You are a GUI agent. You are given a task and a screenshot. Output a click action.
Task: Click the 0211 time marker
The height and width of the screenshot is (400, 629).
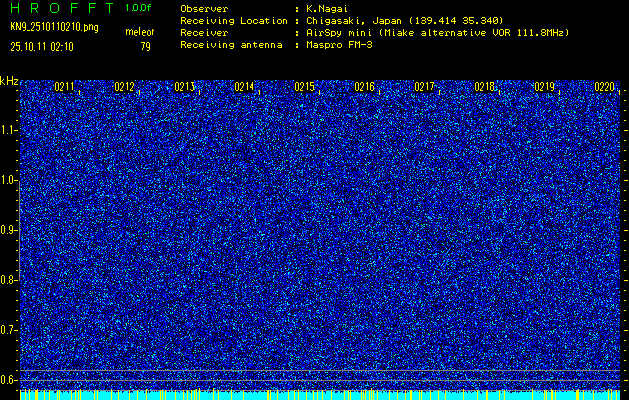[x=65, y=87]
